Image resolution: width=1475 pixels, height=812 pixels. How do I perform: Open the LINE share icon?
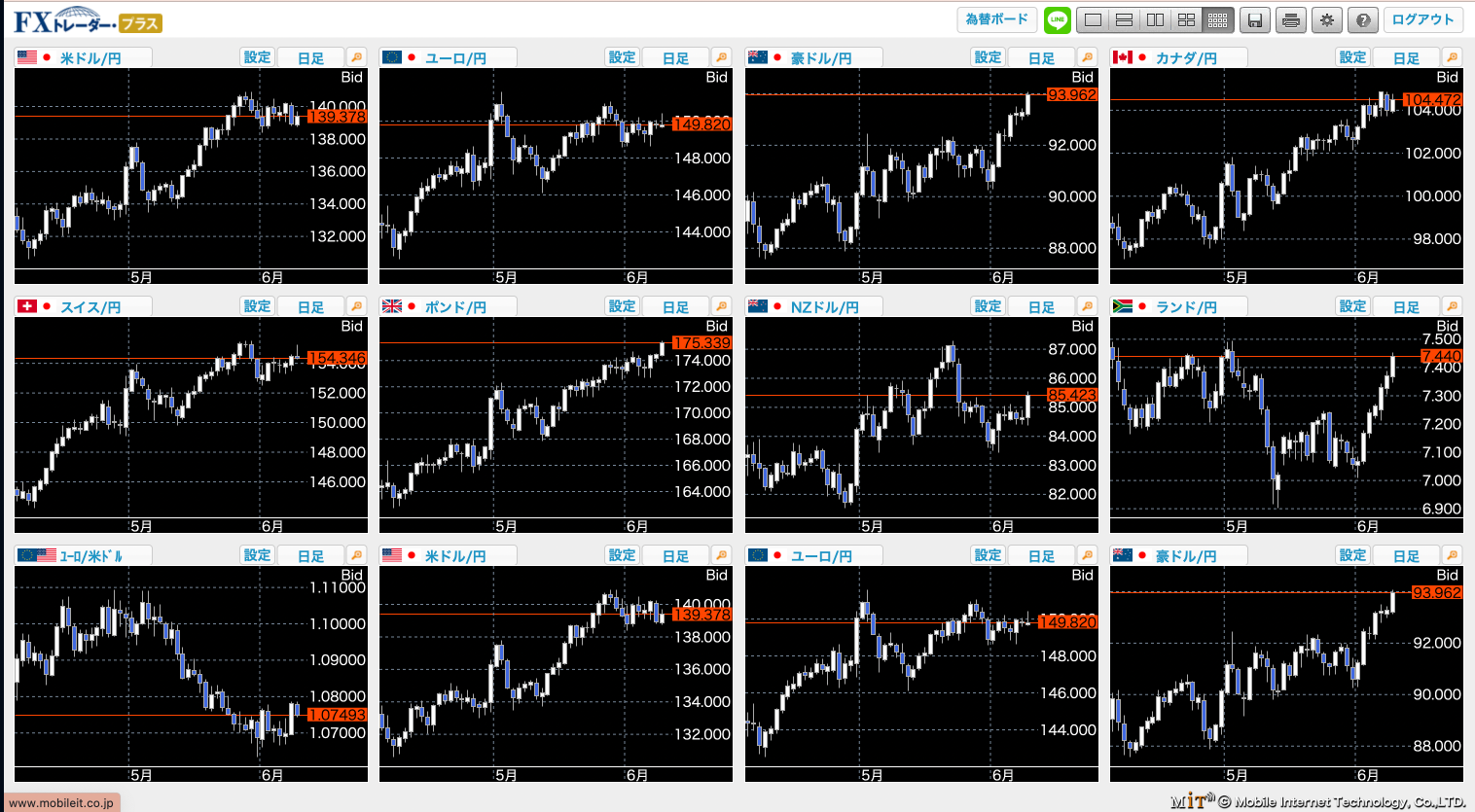pyautogui.click(x=1057, y=19)
